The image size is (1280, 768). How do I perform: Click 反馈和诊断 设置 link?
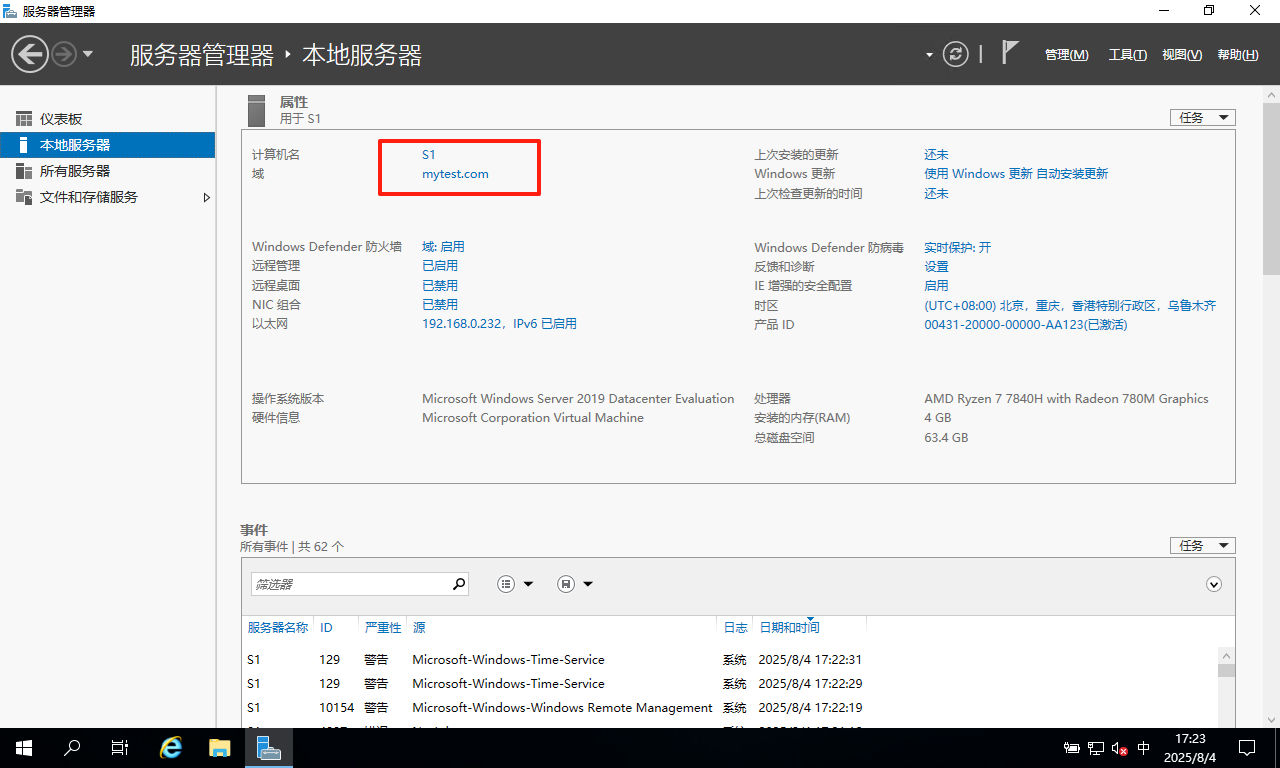pyautogui.click(x=936, y=267)
